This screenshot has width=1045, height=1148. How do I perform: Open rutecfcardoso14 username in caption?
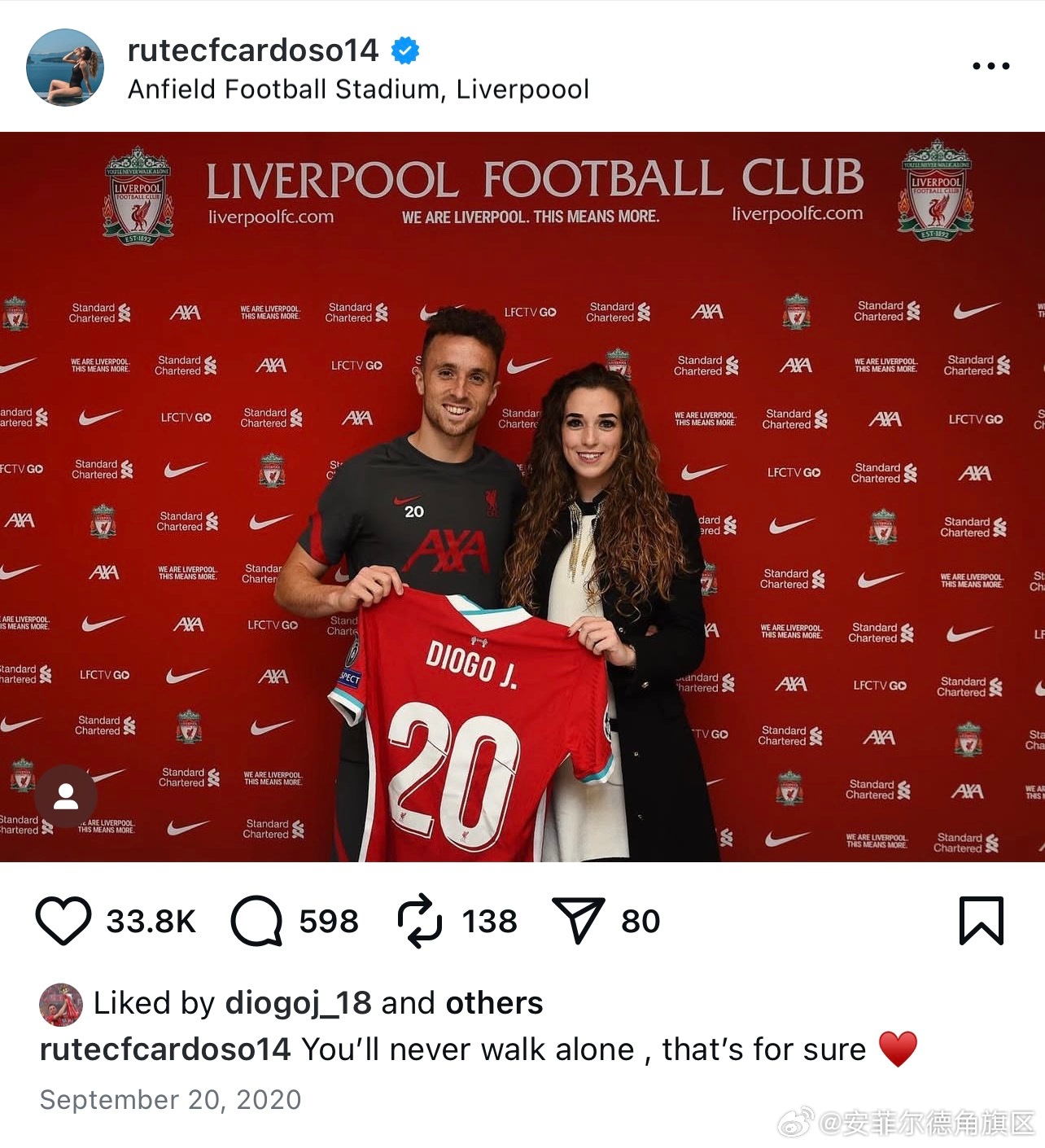pos(165,1049)
